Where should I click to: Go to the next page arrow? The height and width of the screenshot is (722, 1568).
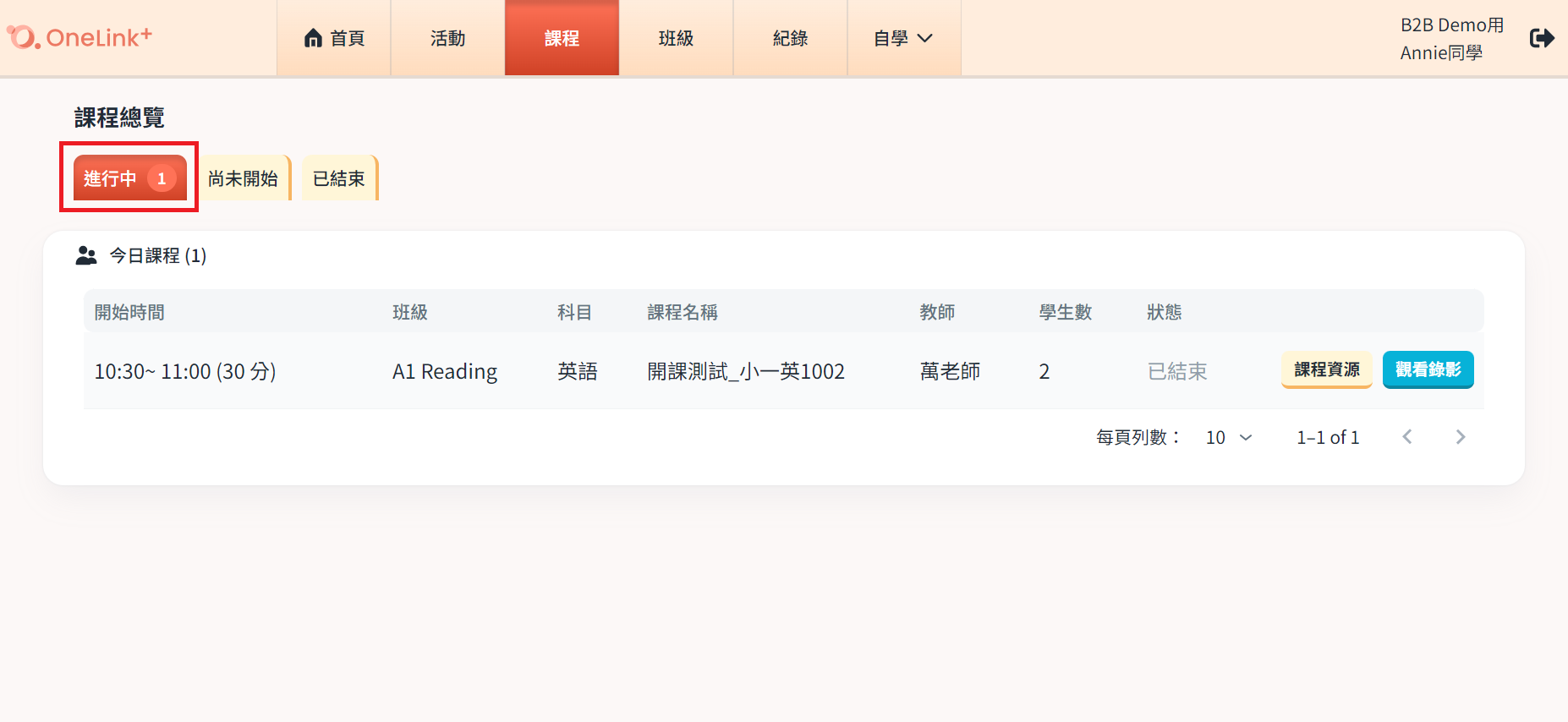(1461, 437)
